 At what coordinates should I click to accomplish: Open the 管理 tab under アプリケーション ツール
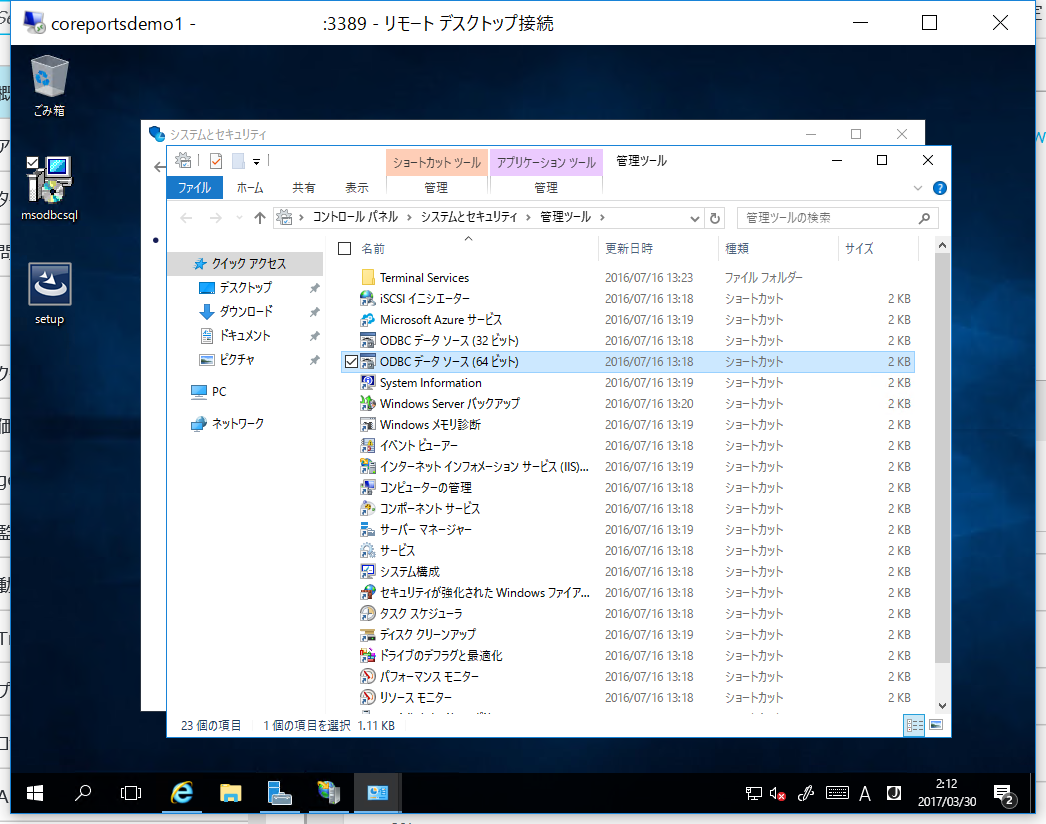point(546,187)
